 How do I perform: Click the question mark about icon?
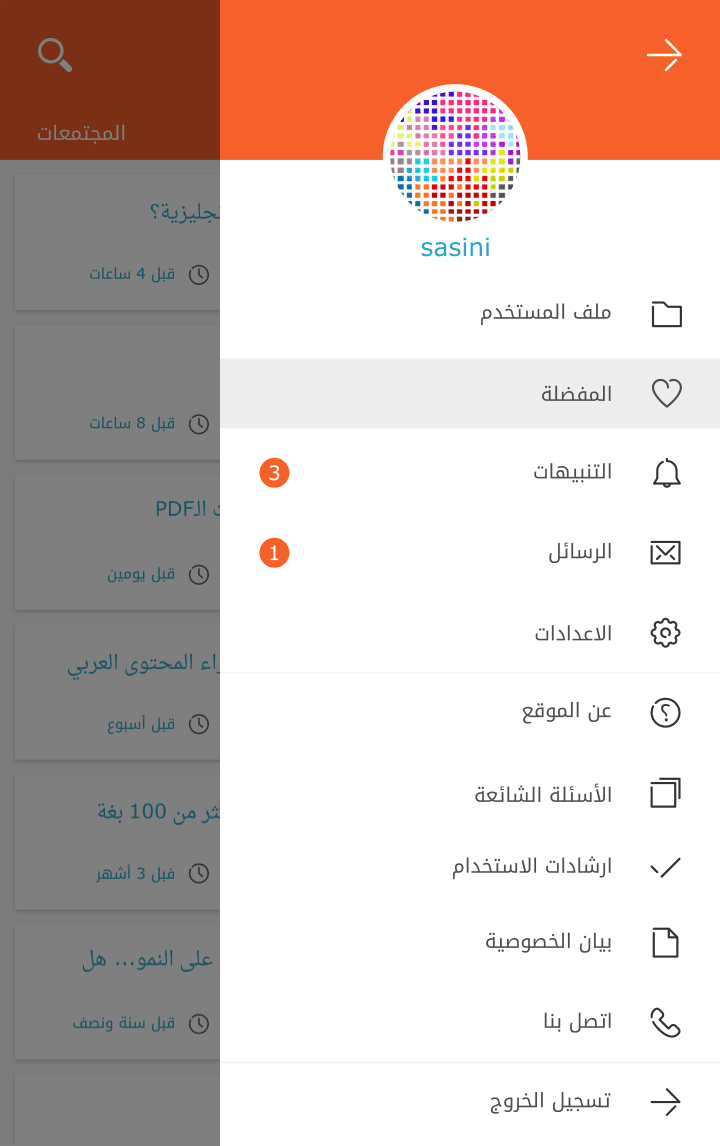[x=666, y=712]
